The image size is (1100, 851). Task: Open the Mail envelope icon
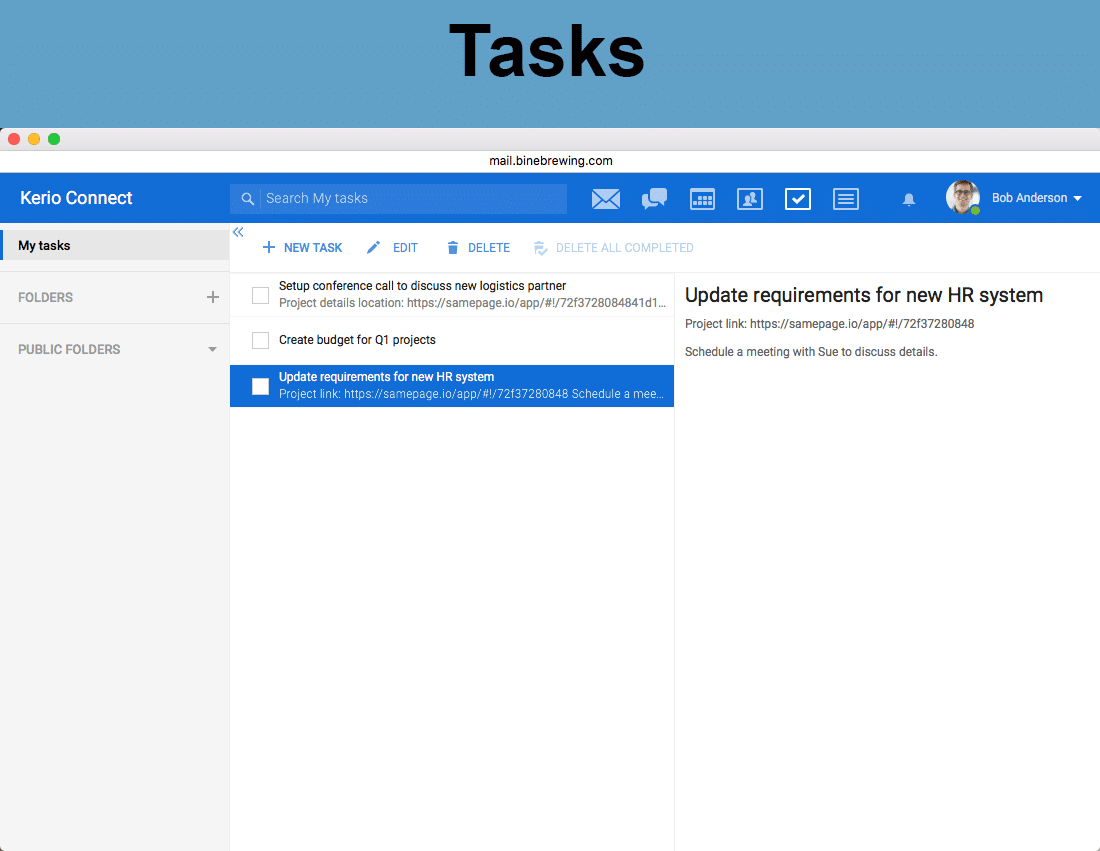tap(605, 199)
